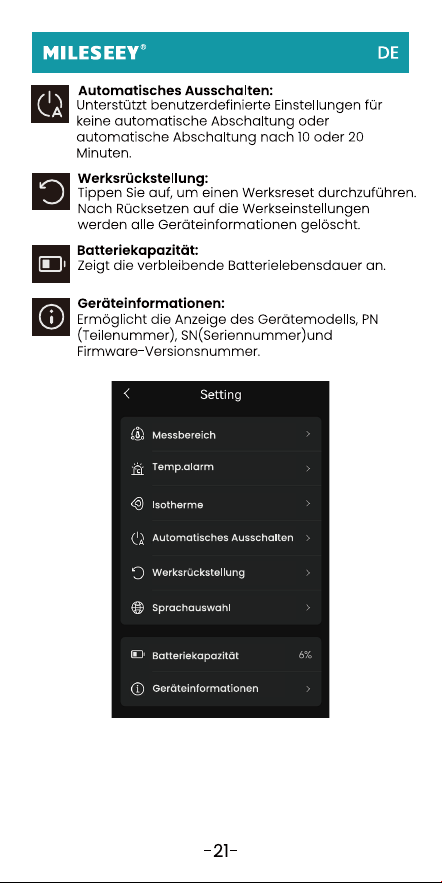Click the MILESEEY logo in header
The image size is (442, 883).
tap(95, 53)
